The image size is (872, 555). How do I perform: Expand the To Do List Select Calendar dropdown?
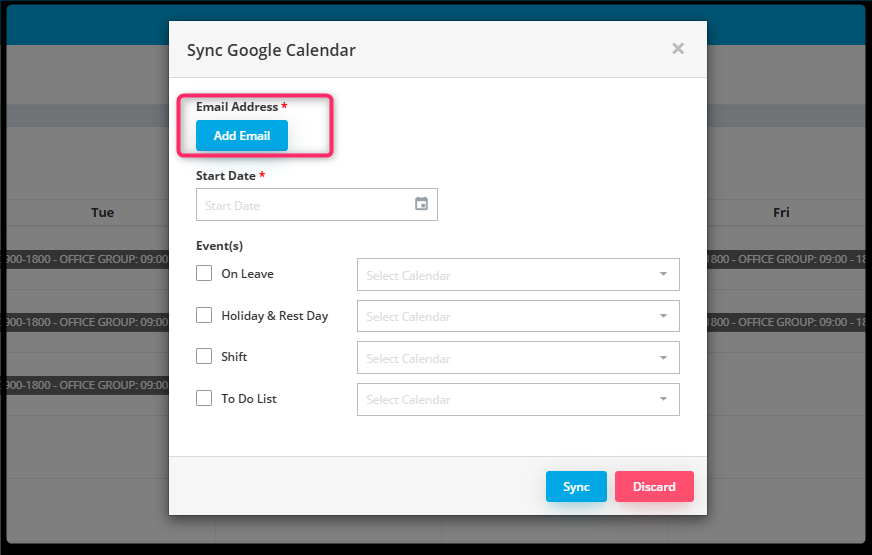(518, 399)
